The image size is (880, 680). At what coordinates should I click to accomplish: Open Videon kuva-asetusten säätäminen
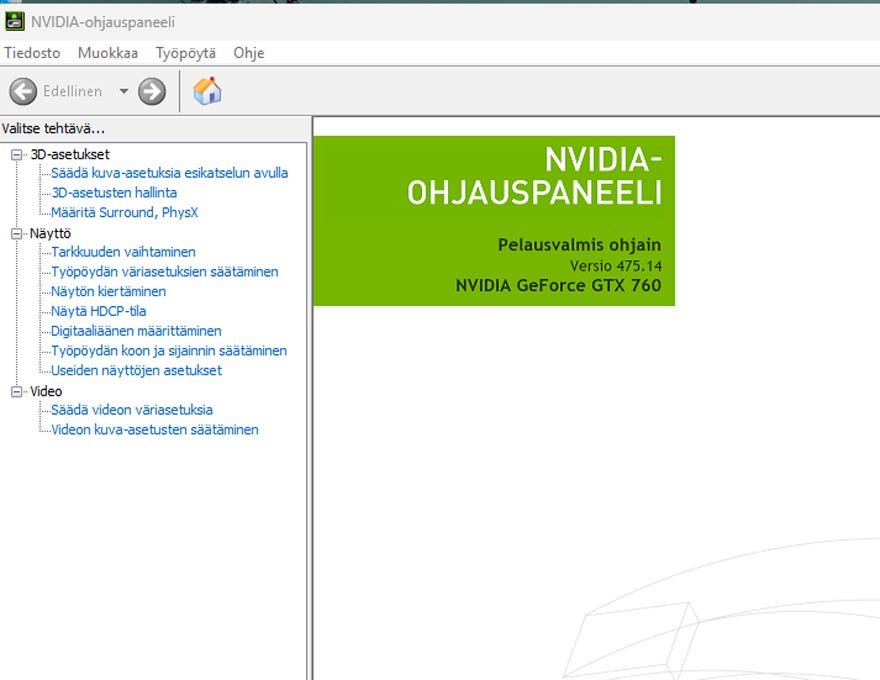(x=155, y=430)
